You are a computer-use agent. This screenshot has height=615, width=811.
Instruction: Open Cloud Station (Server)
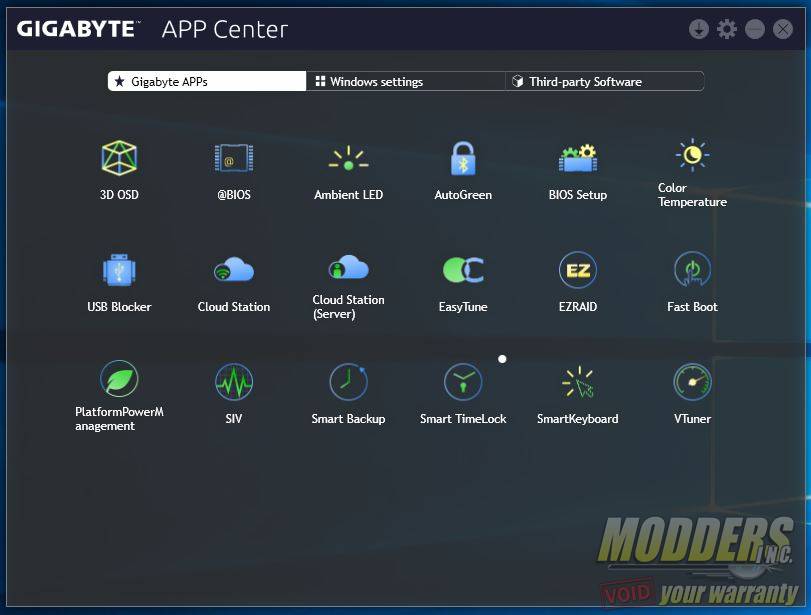[348, 268]
